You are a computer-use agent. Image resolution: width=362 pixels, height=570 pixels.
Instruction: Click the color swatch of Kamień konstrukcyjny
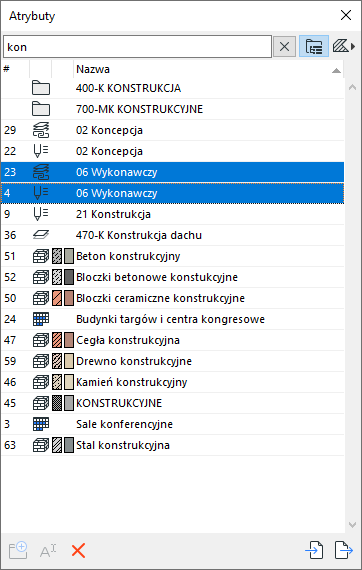click(69, 382)
